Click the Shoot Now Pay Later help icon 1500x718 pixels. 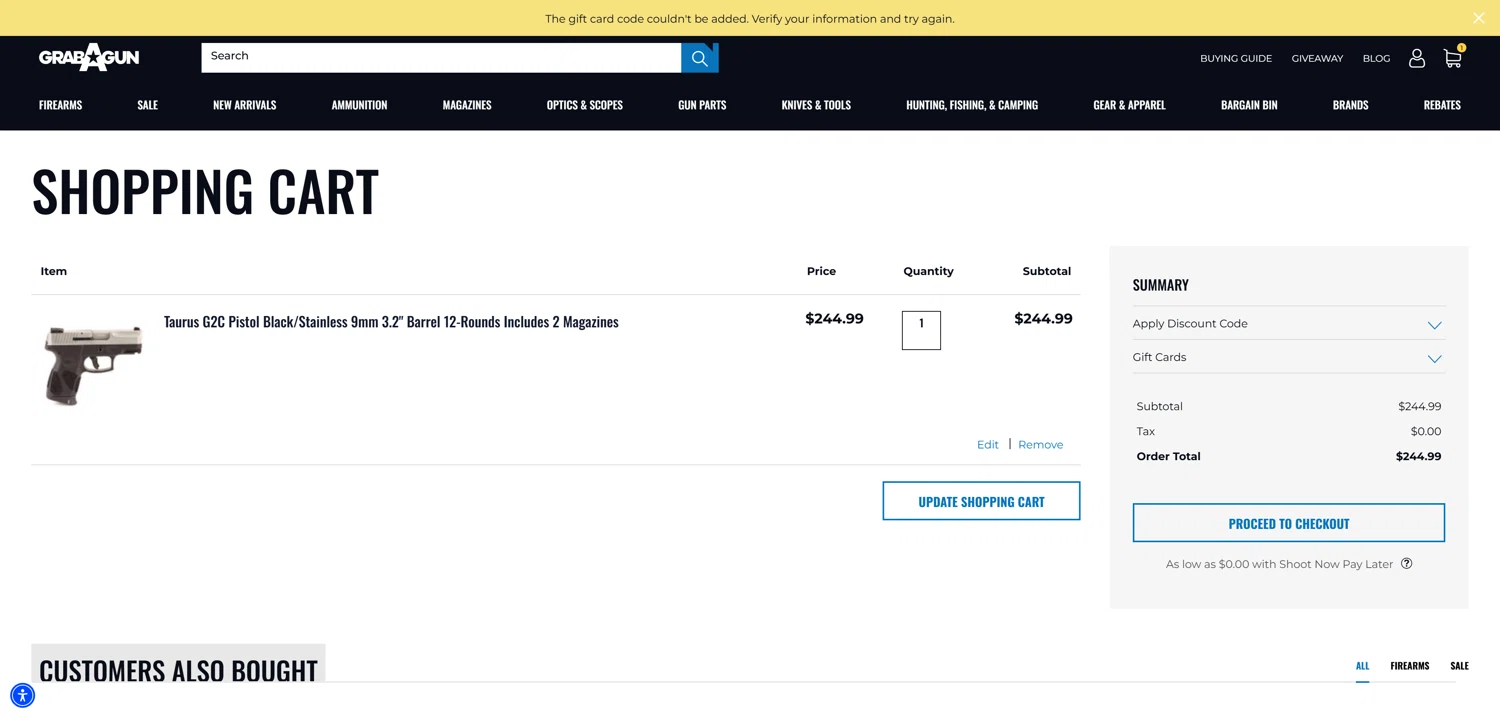coord(1406,563)
